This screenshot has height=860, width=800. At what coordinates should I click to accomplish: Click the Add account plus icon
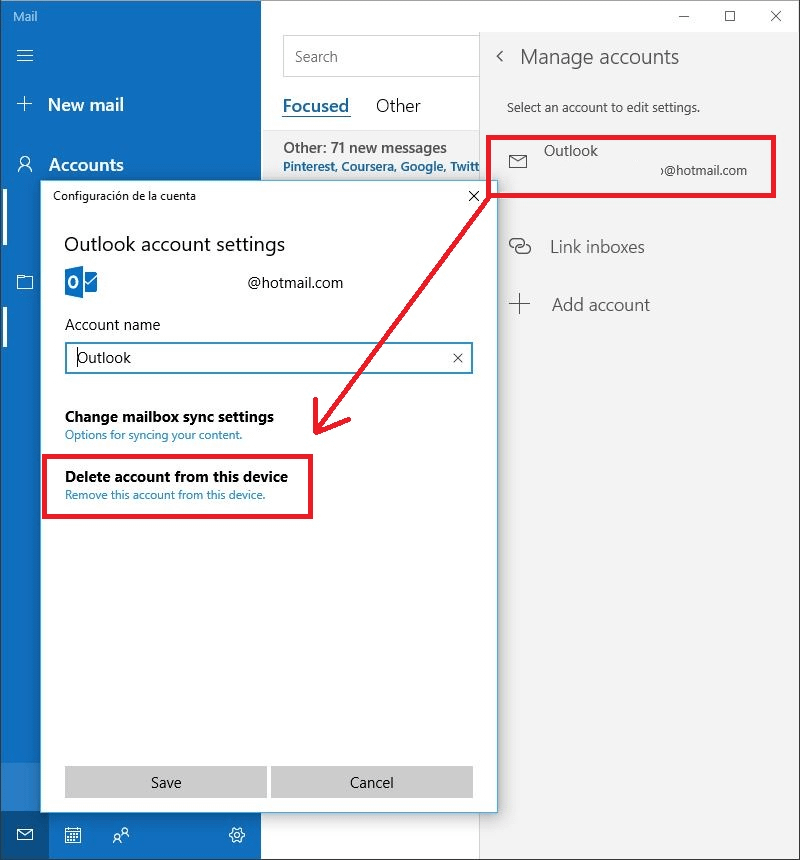click(x=520, y=304)
